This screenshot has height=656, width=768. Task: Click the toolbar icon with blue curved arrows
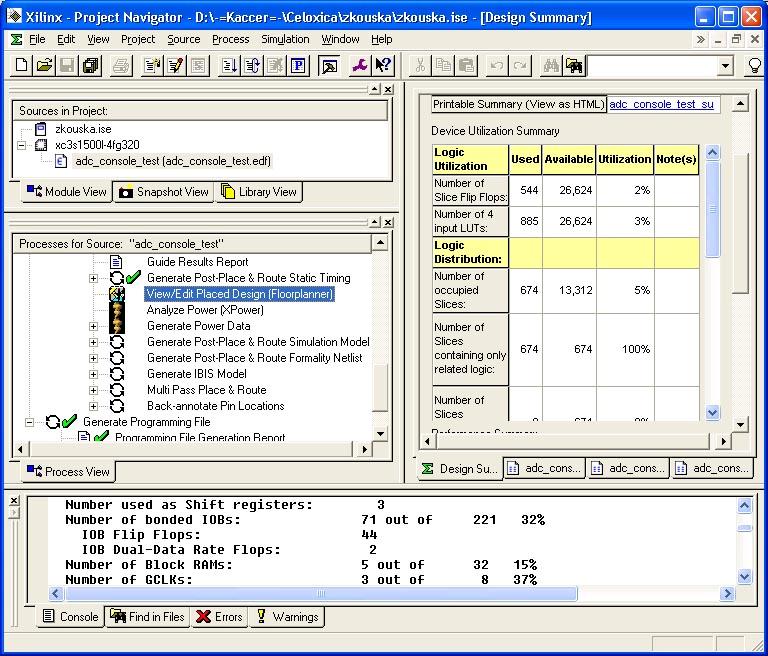pyautogui.click(x=252, y=65)
